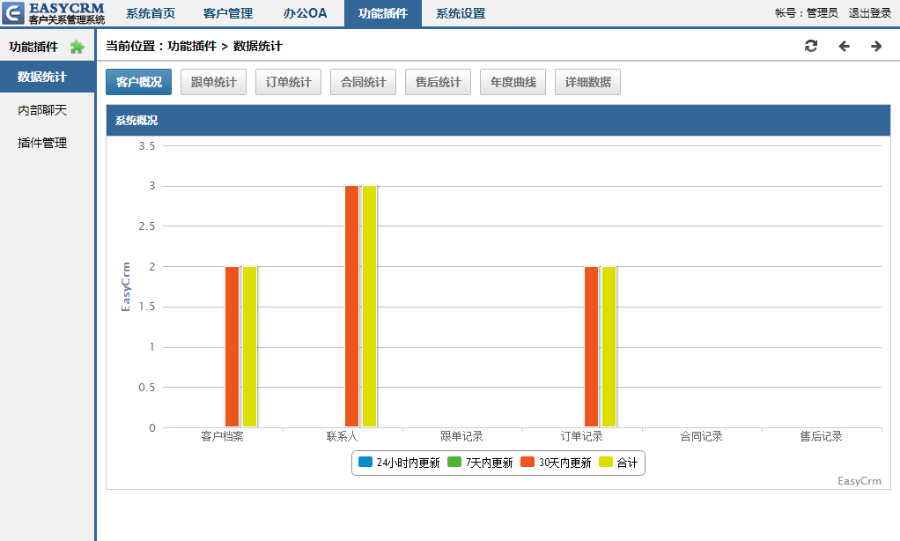900x541 pixels.
Task: Click the green plugin puzzle icon
Action: (77, 47)
